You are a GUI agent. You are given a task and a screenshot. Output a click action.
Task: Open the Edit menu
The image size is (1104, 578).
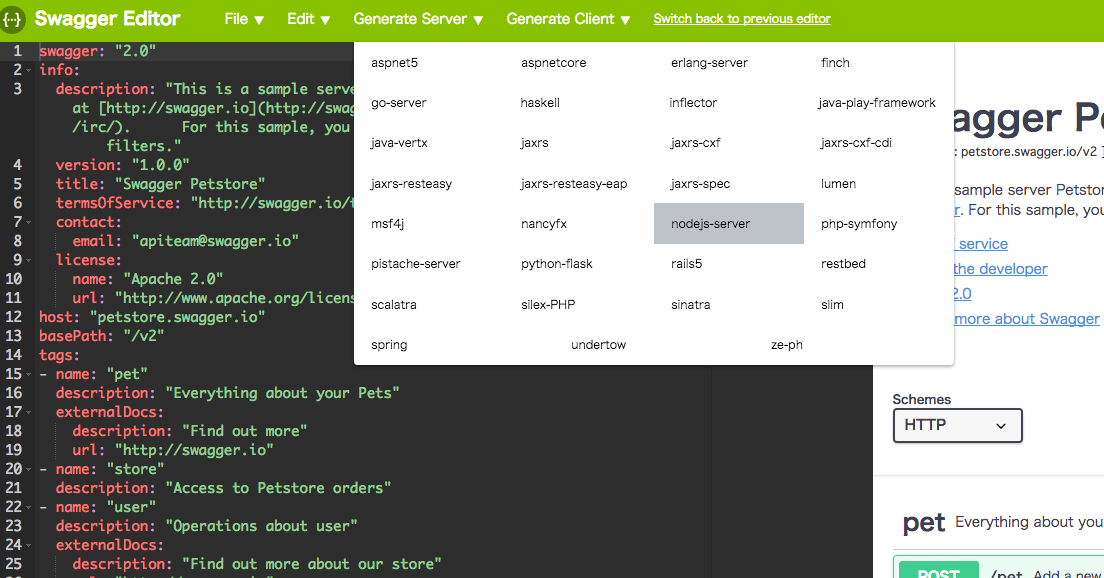[x=308, y=19]
